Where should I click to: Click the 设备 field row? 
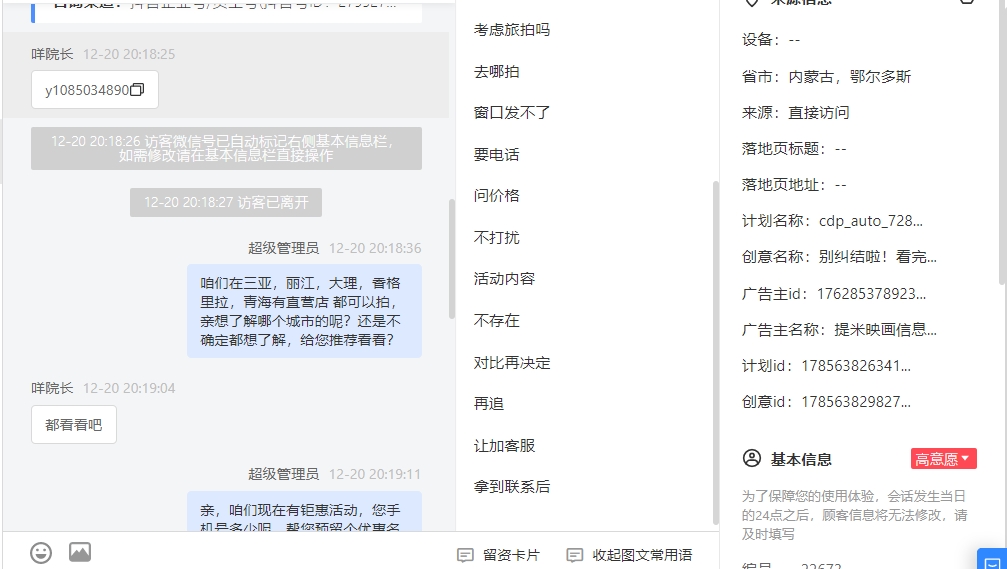[x=771, y=40]
